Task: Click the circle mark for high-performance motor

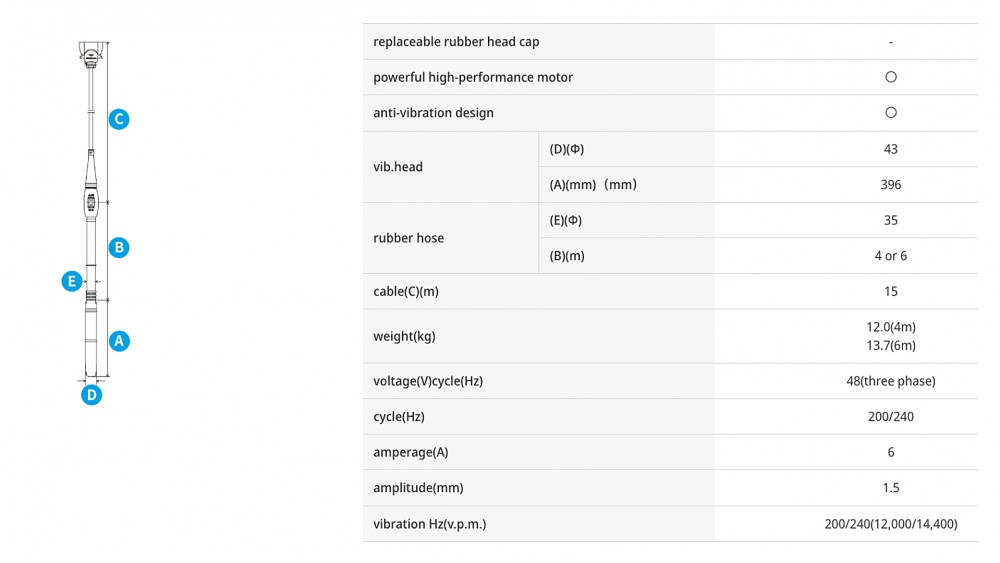Action: (891, 77)
